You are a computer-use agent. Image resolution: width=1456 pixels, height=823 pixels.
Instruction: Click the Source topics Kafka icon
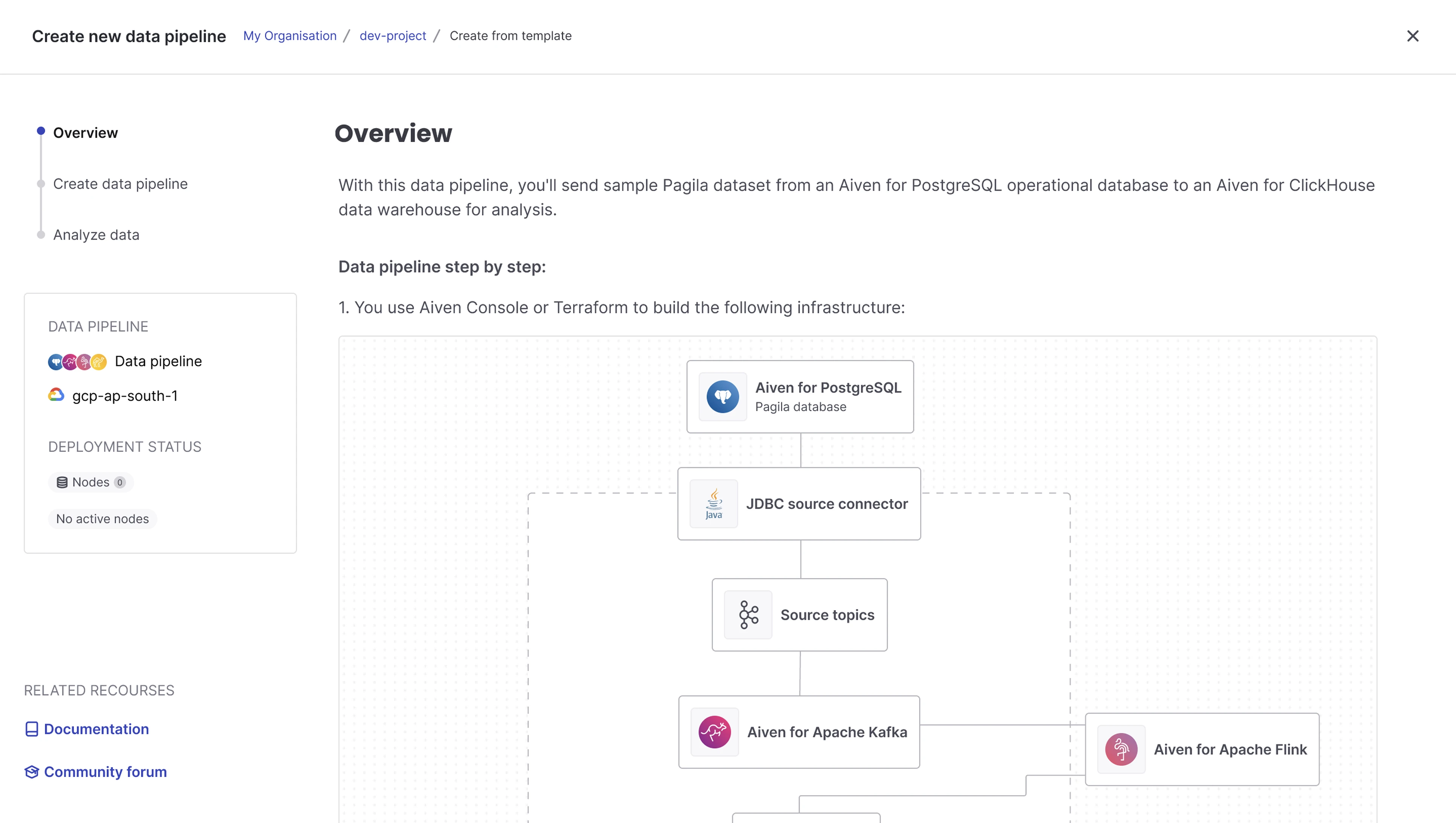tap(748, 615)
